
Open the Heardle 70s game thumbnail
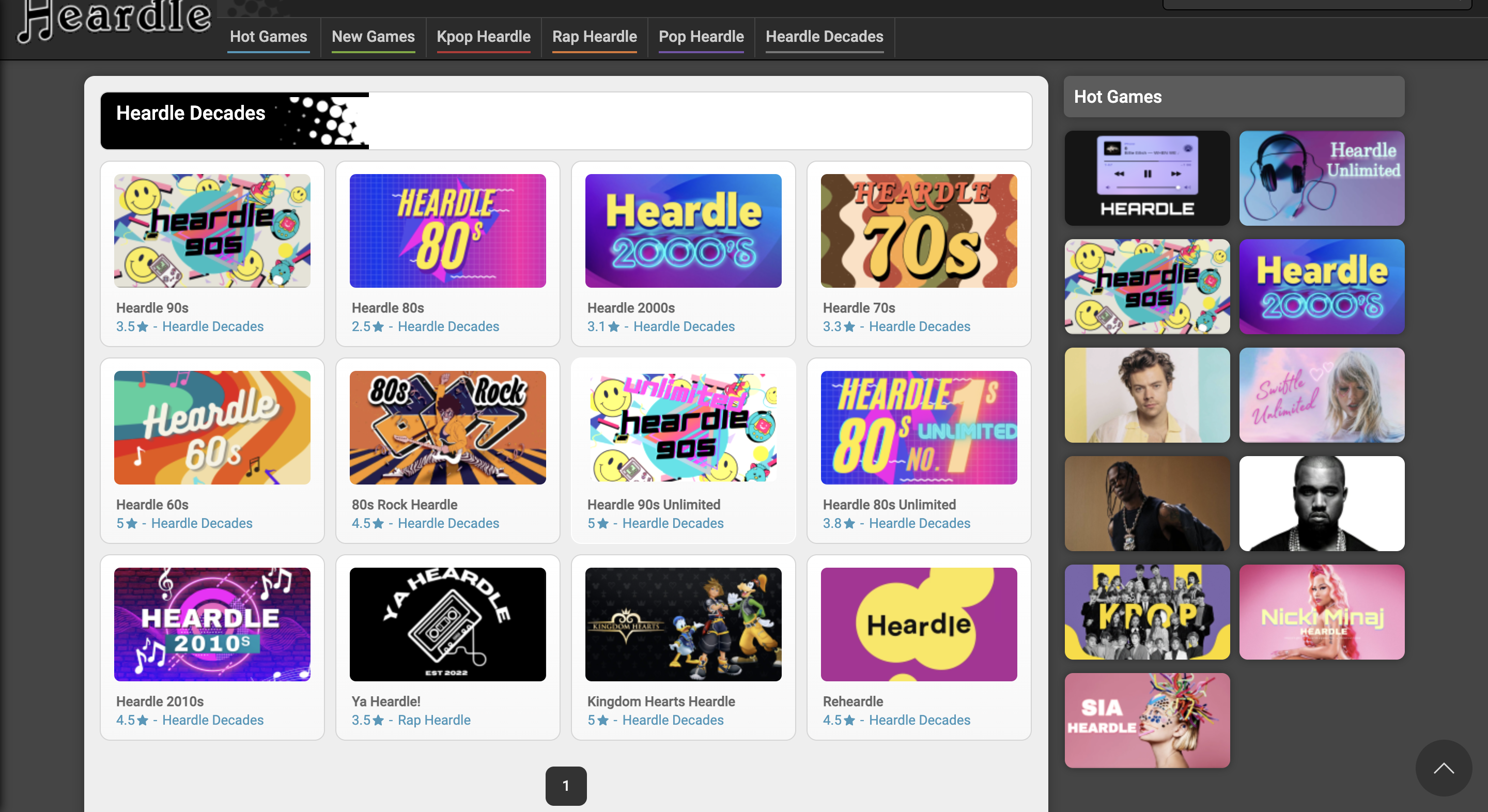click(x=919, y=231)
